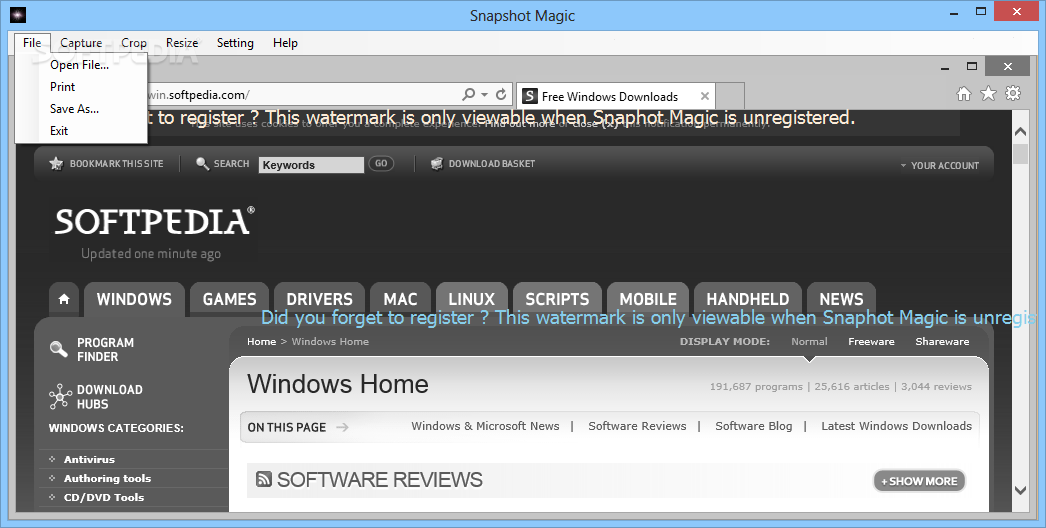Click the vertical scrollbar thumb
The height and width of the screenshot is (528, 1046).
(x=1021, y=153)
